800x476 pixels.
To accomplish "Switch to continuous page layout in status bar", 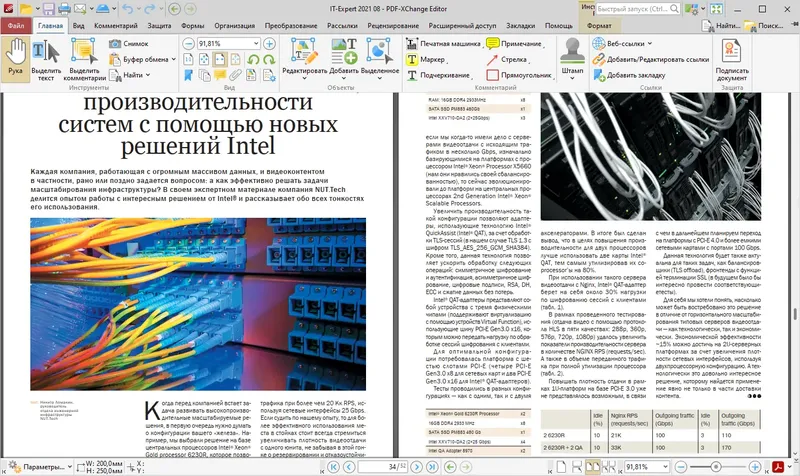I will tap(577, 467).
